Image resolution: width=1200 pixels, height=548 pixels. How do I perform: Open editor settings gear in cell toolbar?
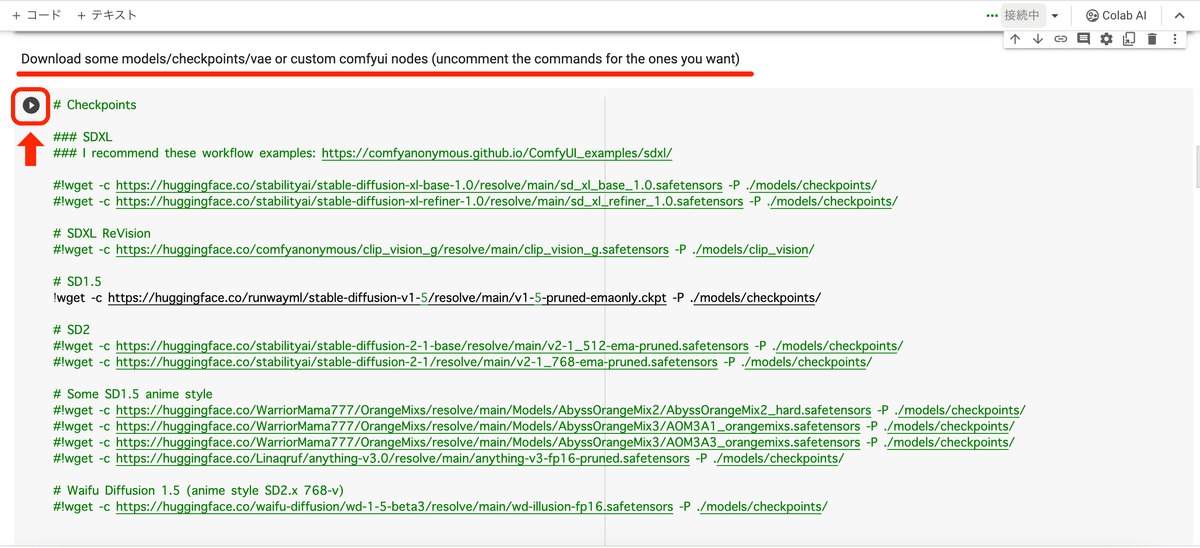[1106, 39]
